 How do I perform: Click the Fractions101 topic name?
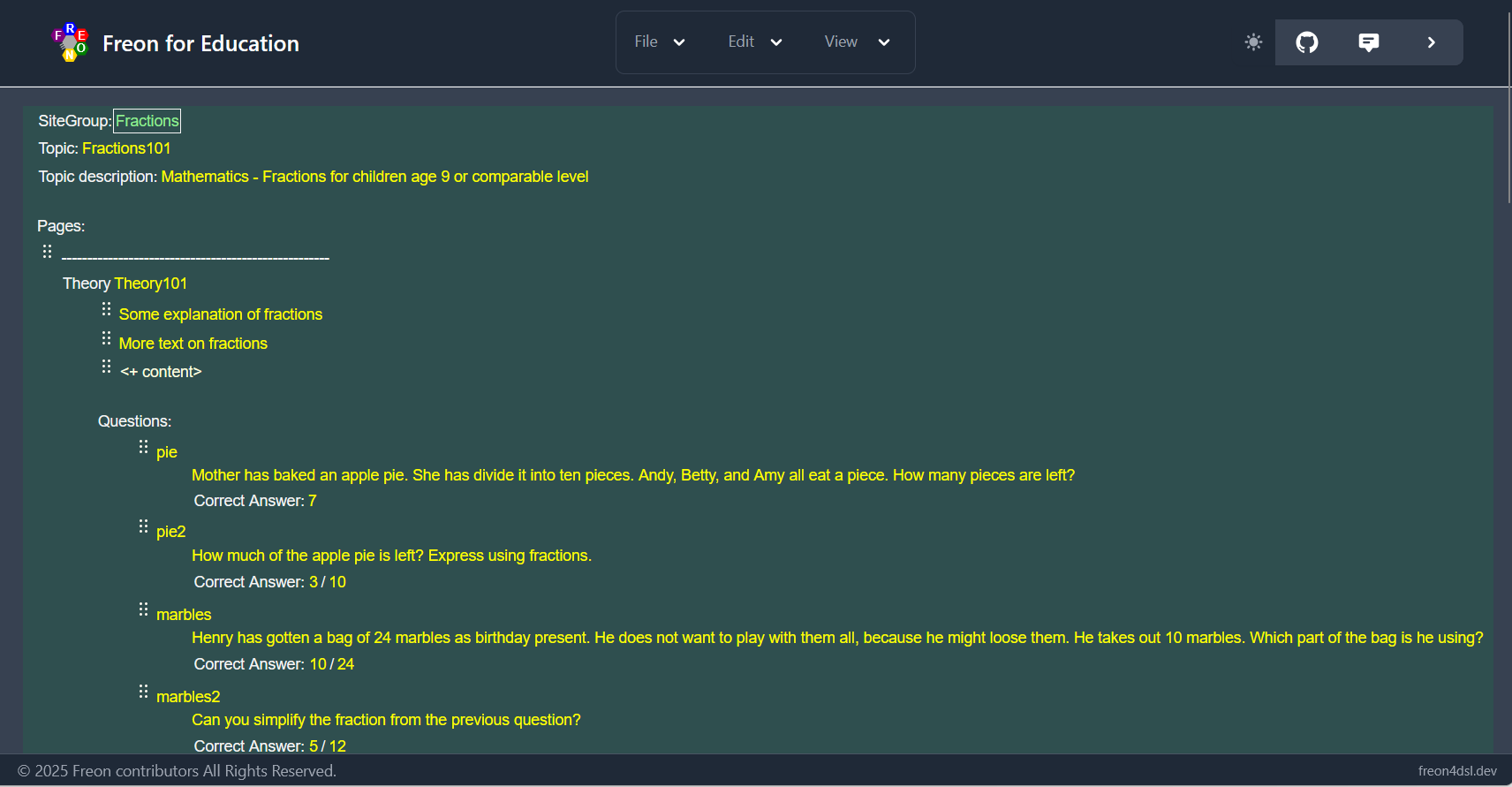126,148
